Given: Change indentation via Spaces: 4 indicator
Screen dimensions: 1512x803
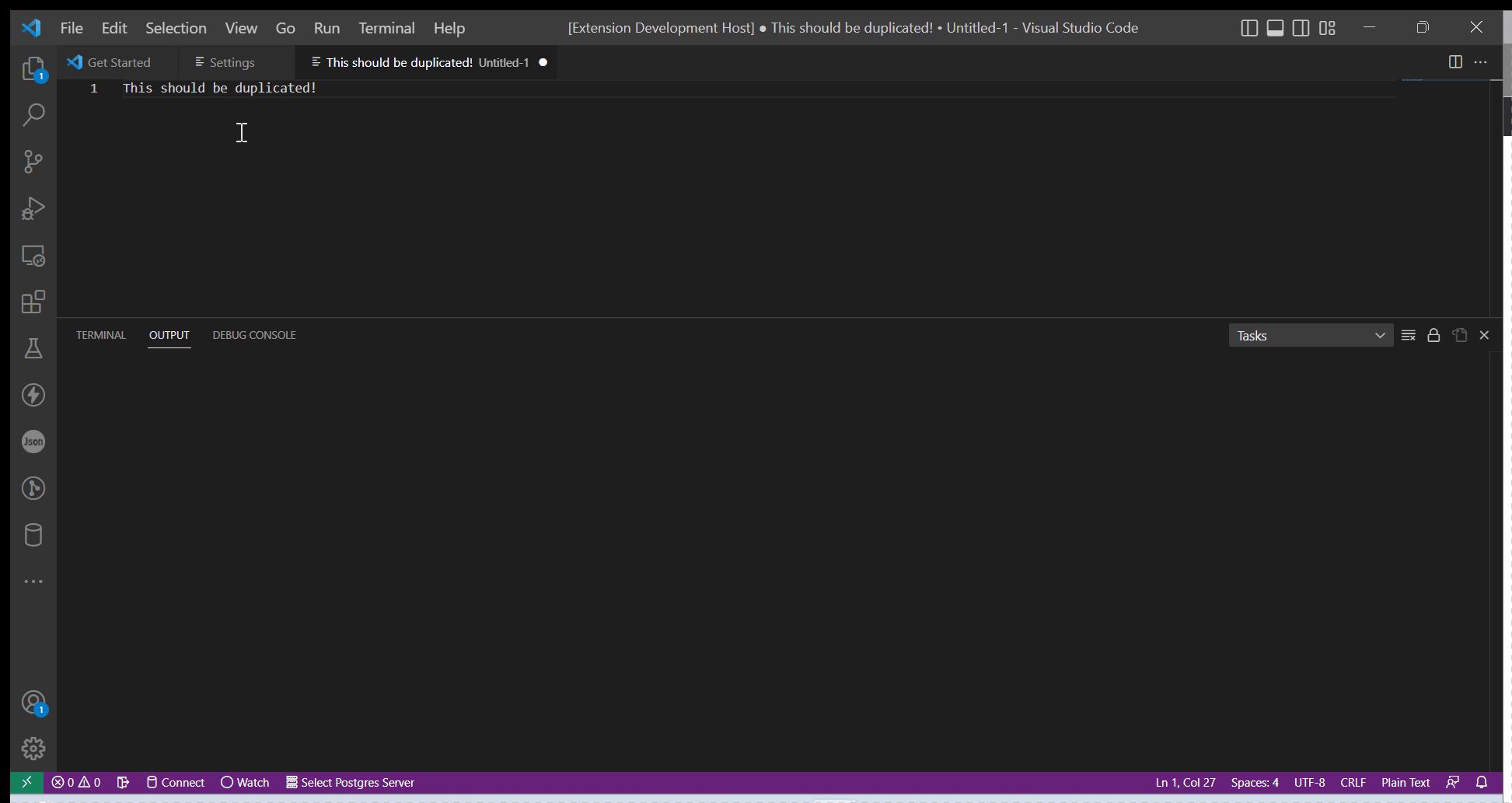Looking at the screenshot, I should coord(1255,782).
